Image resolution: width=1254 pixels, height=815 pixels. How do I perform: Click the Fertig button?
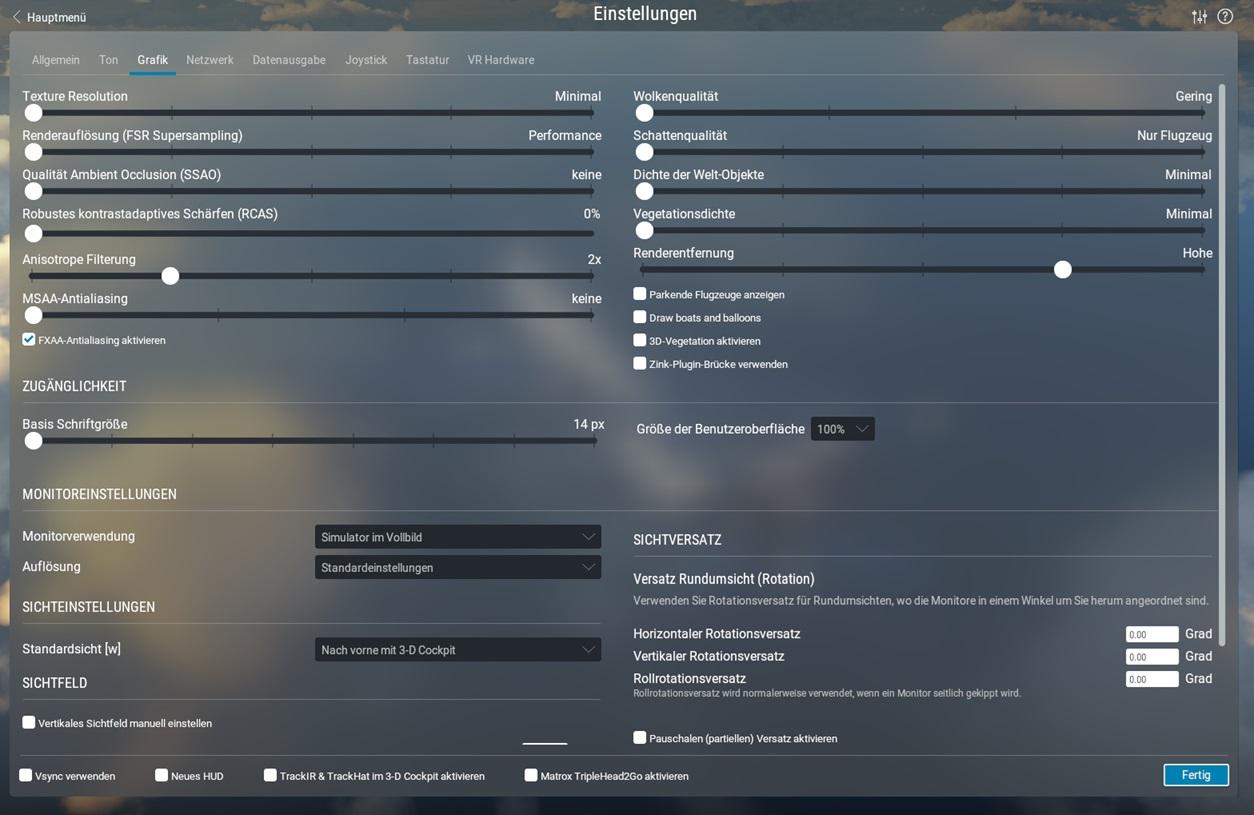click(1195, 775)
